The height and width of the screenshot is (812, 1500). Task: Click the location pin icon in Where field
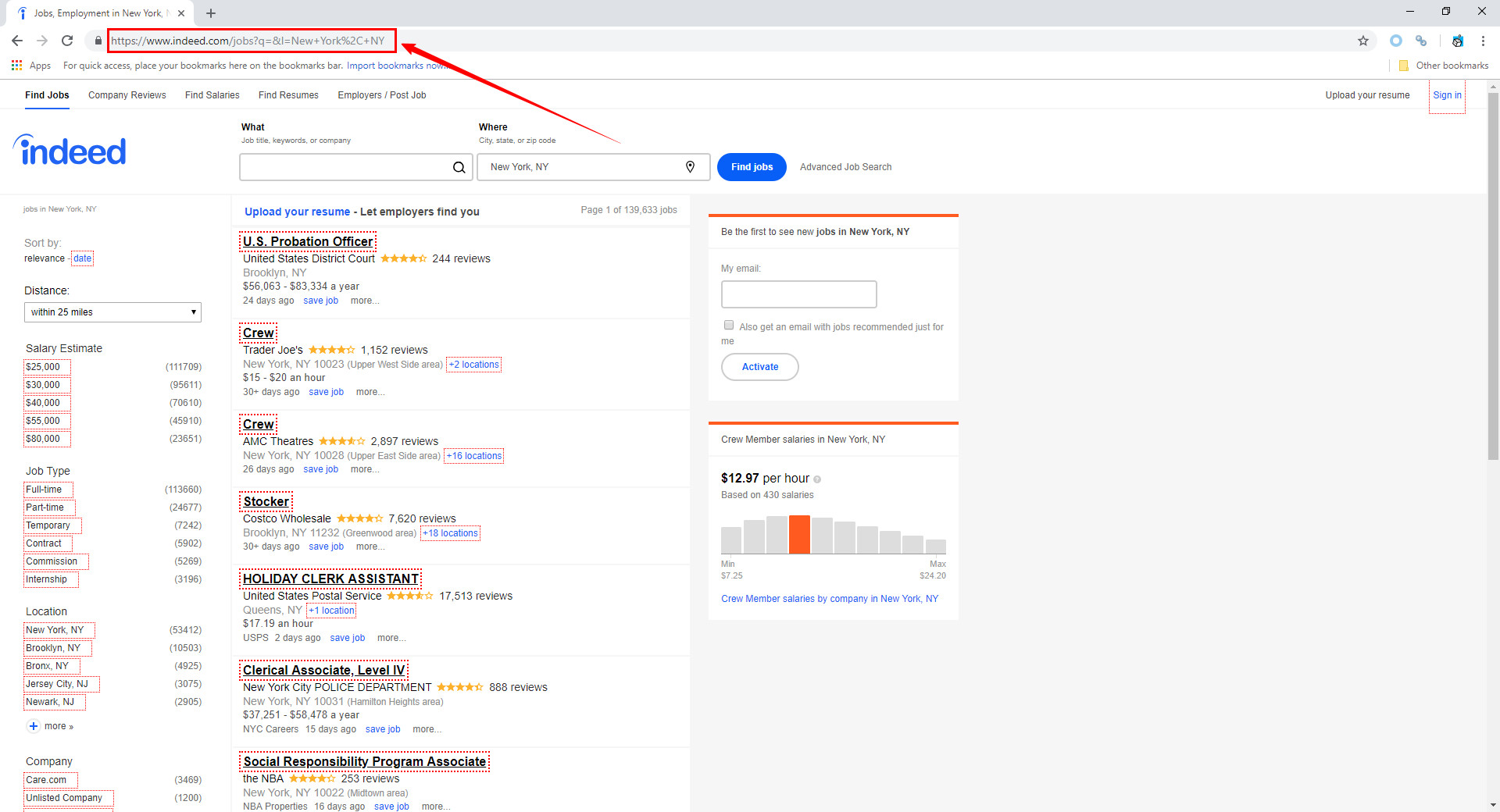tap(690, 166)
